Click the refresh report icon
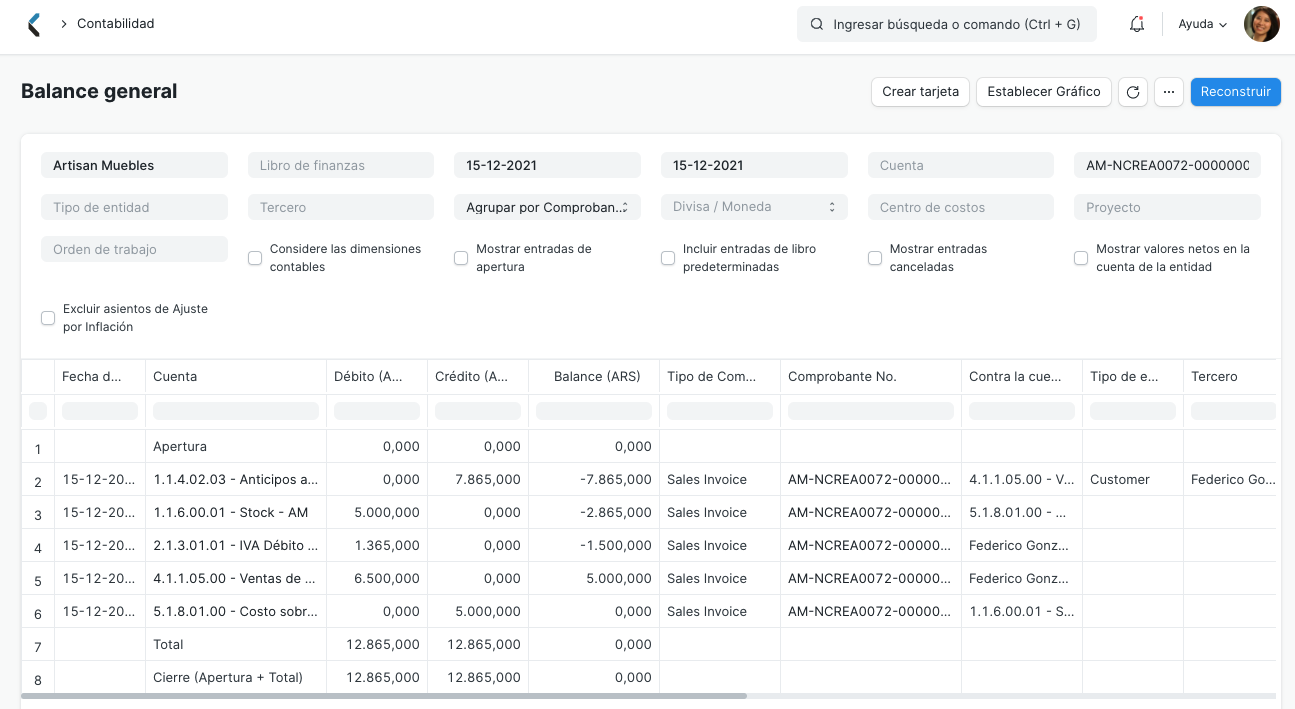This screenshot has height=709, width=1295. tap(1132, 91)
